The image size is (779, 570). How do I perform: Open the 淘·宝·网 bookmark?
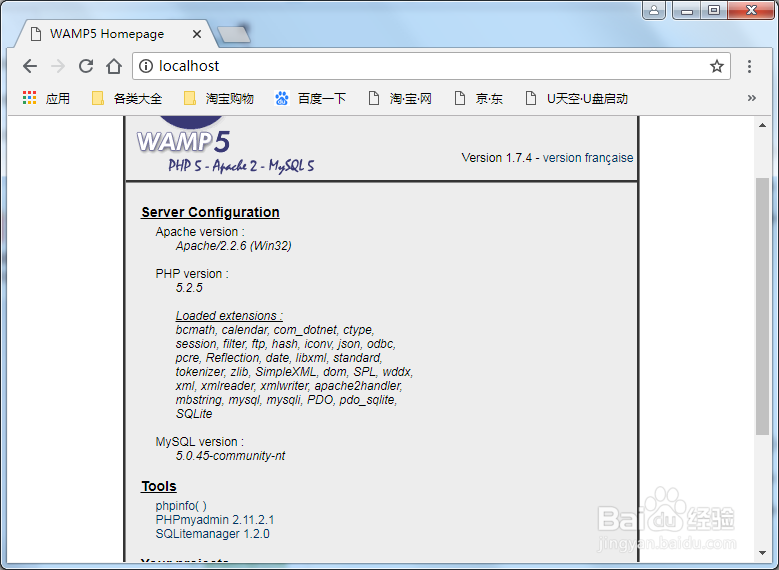[x=400, y=98]
